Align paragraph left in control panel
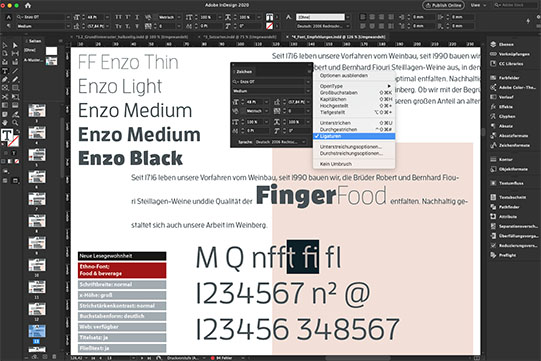 click(363, 17)
